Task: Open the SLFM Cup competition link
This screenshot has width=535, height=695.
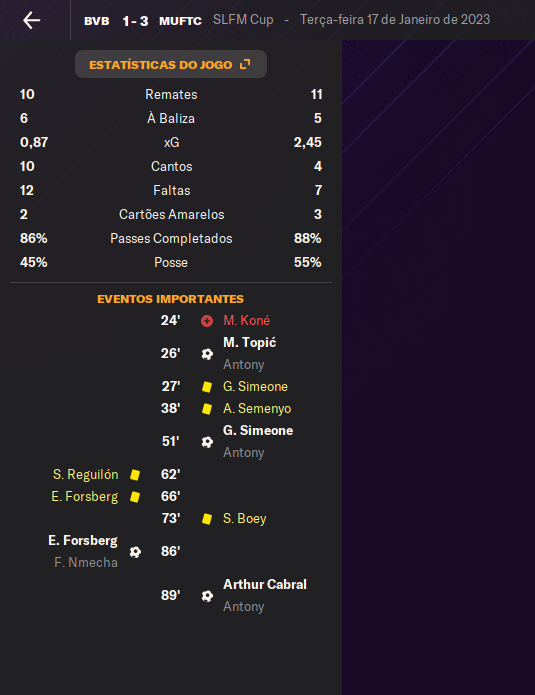Action: click(243, 20)
